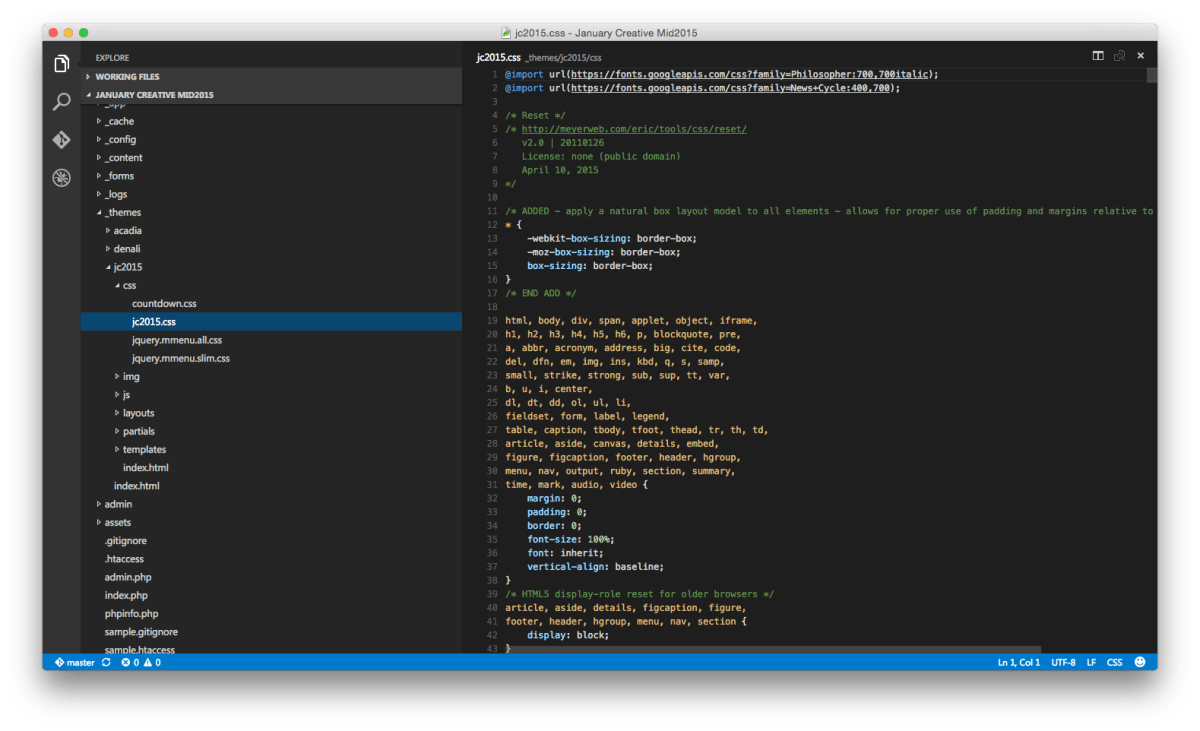Follow the meyerweb reset CSS link
Viewport: 1200px width, 731px height.
634,129
